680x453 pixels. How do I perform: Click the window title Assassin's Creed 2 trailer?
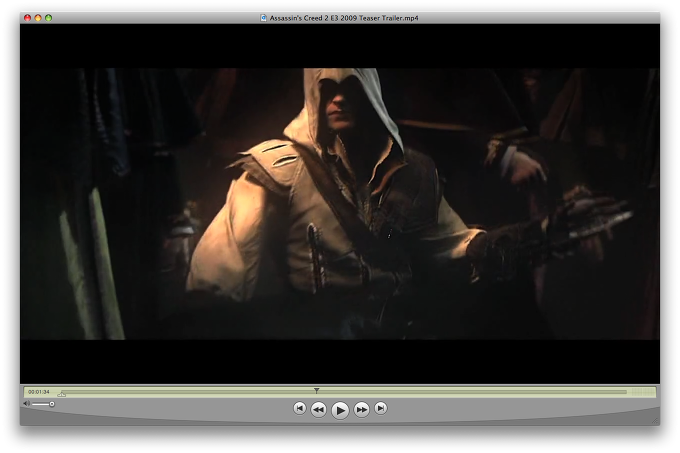(x=344, y=18)
